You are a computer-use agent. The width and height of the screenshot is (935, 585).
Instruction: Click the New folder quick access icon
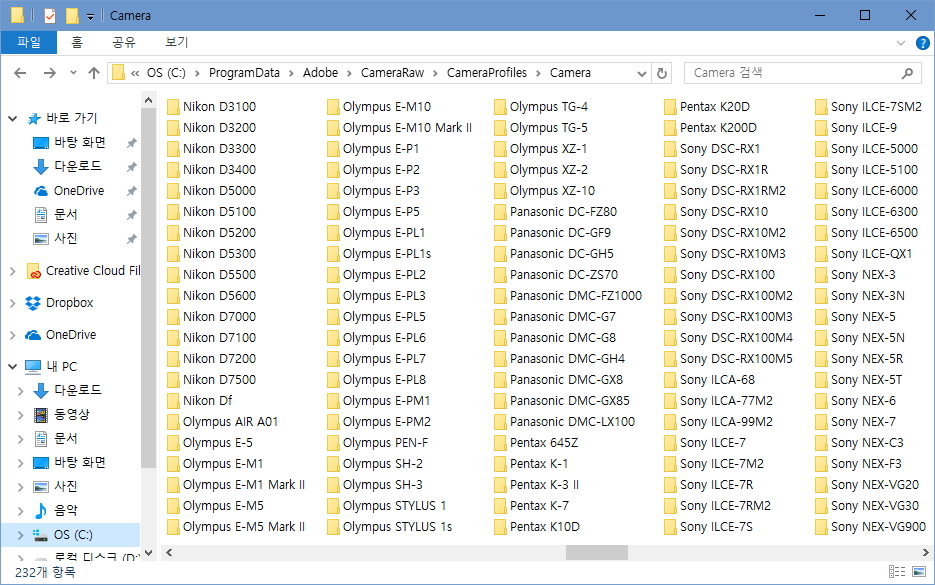pos(72,16)
